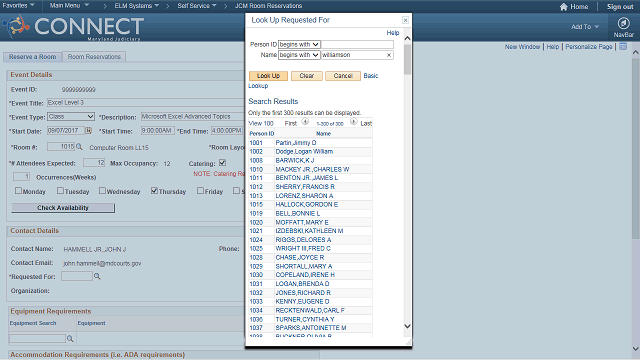Viewport: 640px width, 360px height.
Task: Select result TURNER,CYNTHIA Y
Action: (305, 319)
